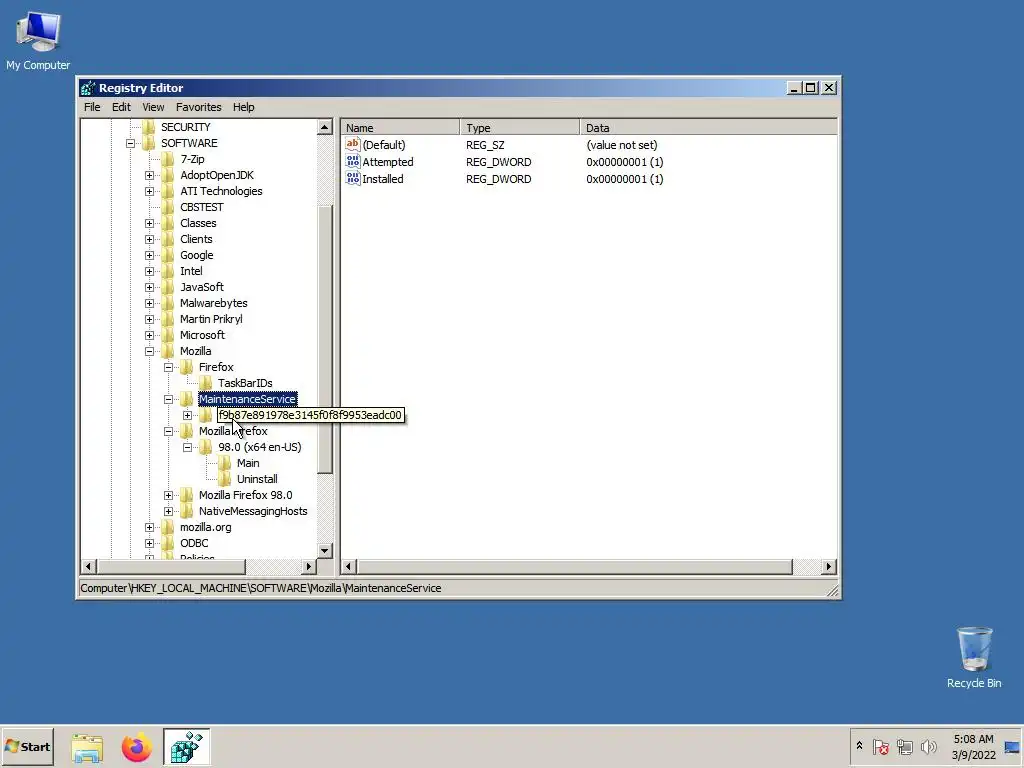Open the Edit menu

(x=121, y=107)
